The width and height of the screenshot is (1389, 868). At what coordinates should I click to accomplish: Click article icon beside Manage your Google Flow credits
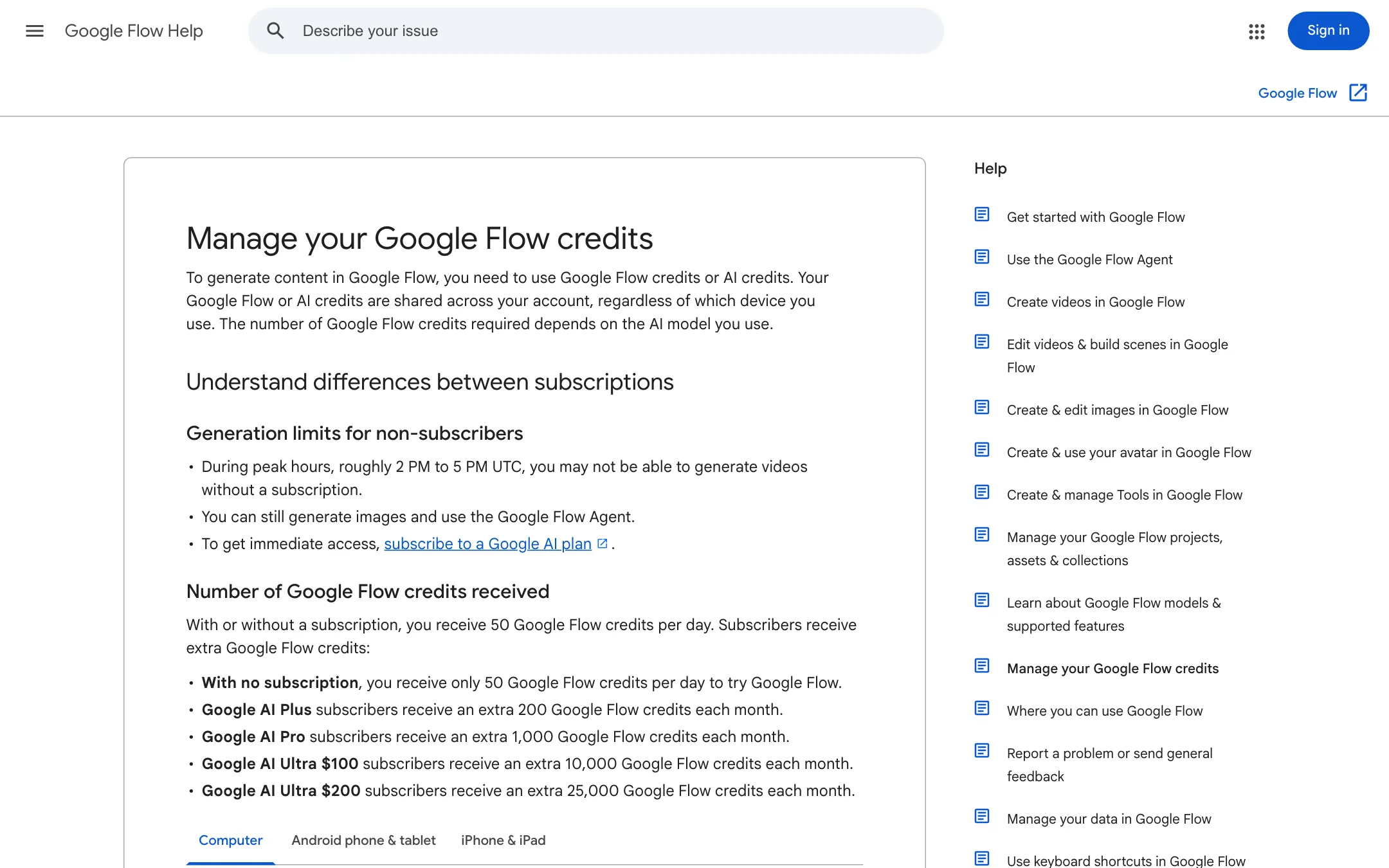pos(982,665)
